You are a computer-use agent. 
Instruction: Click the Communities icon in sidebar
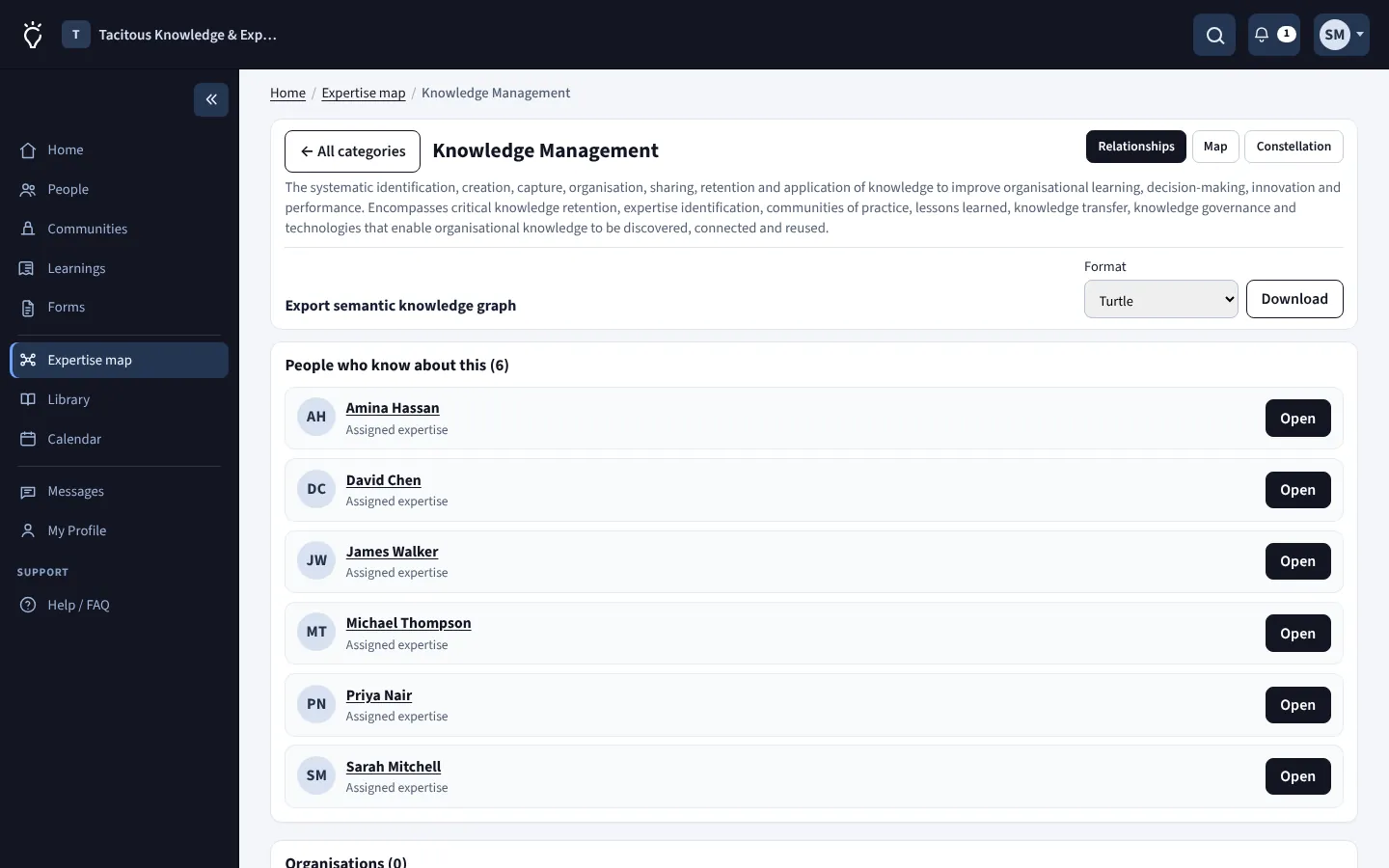[28, 230]
